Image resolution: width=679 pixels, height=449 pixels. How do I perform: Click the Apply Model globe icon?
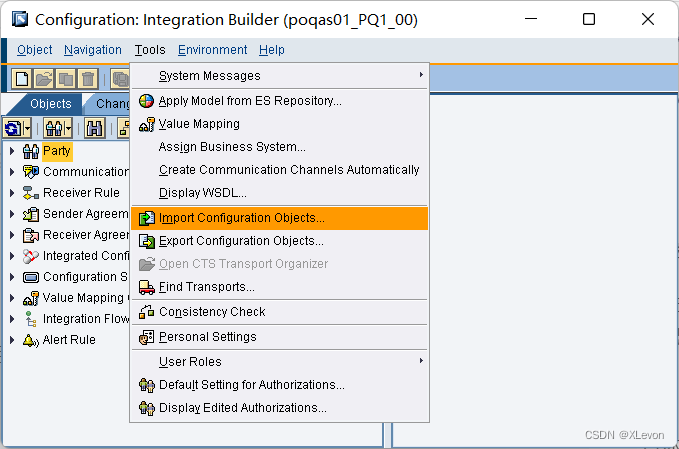coord(146,101)
